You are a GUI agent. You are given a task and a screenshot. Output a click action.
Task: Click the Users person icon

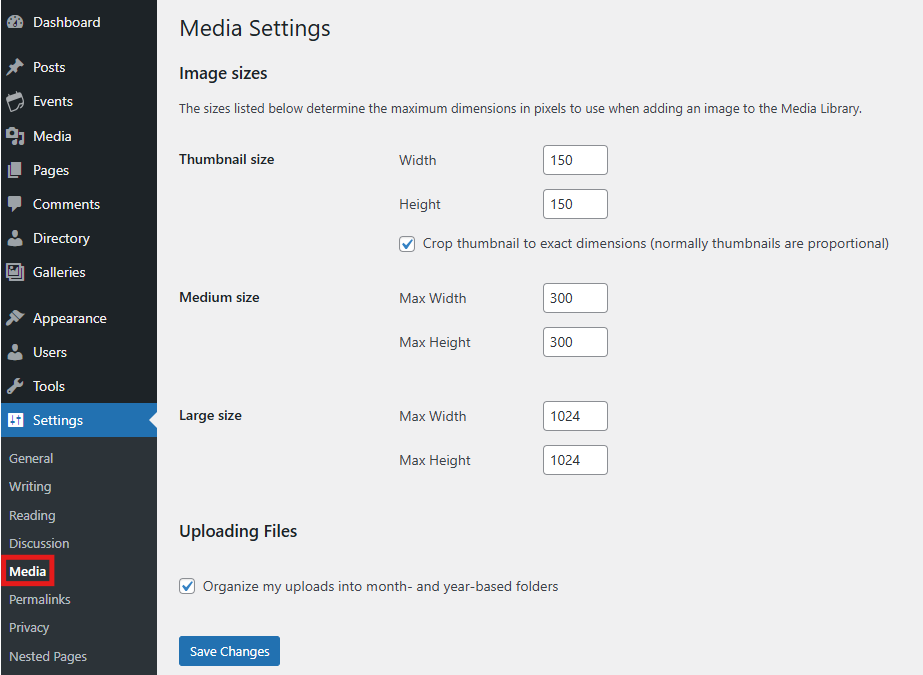pos(15,352)
